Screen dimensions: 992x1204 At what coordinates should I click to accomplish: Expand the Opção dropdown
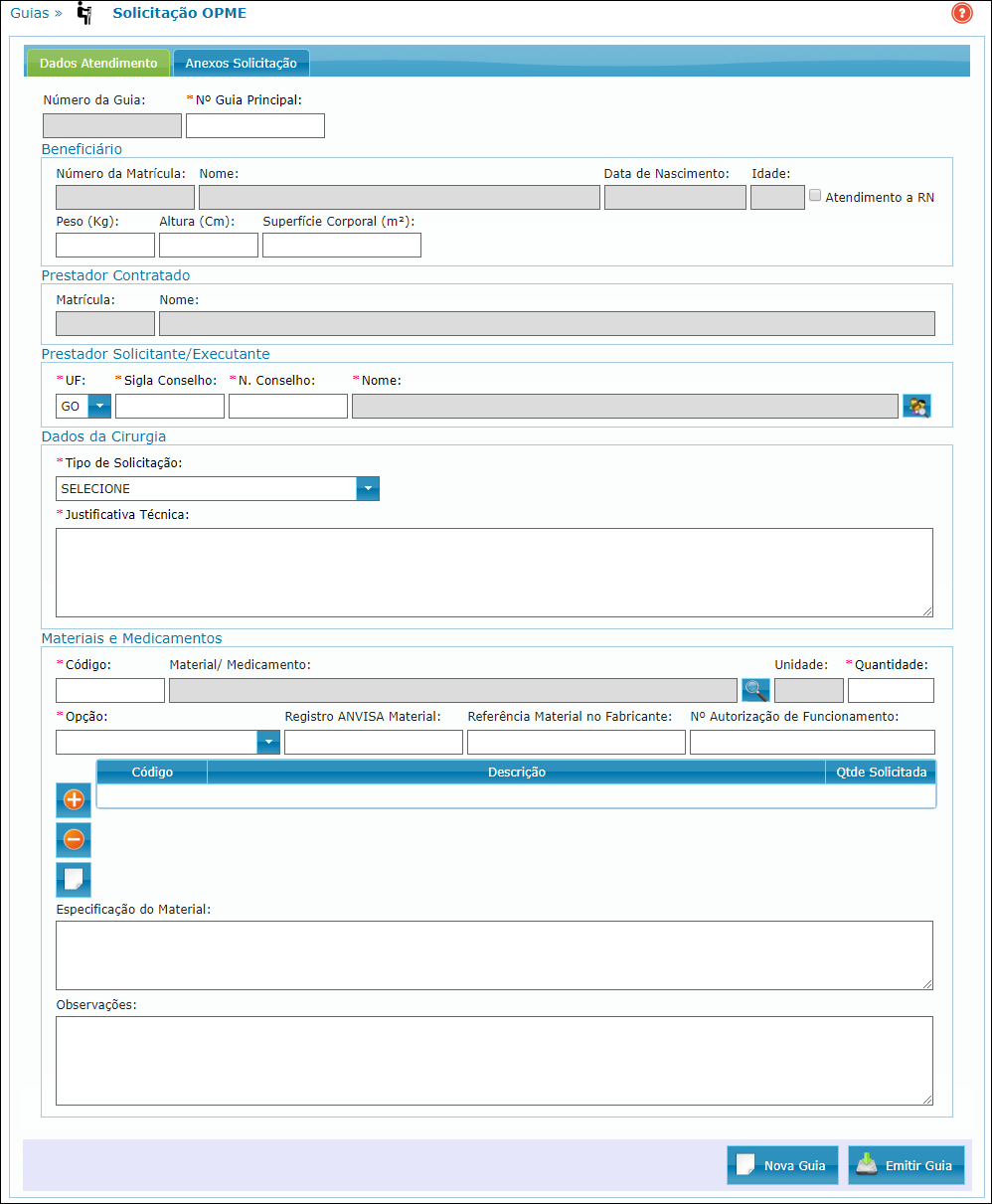click(268, 742)
